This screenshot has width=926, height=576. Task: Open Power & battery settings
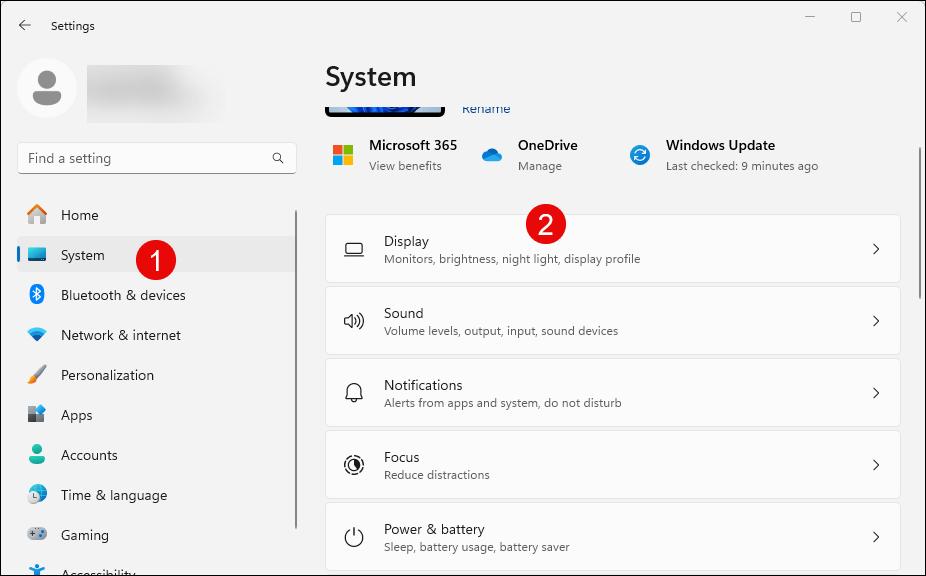coord(612,537)
